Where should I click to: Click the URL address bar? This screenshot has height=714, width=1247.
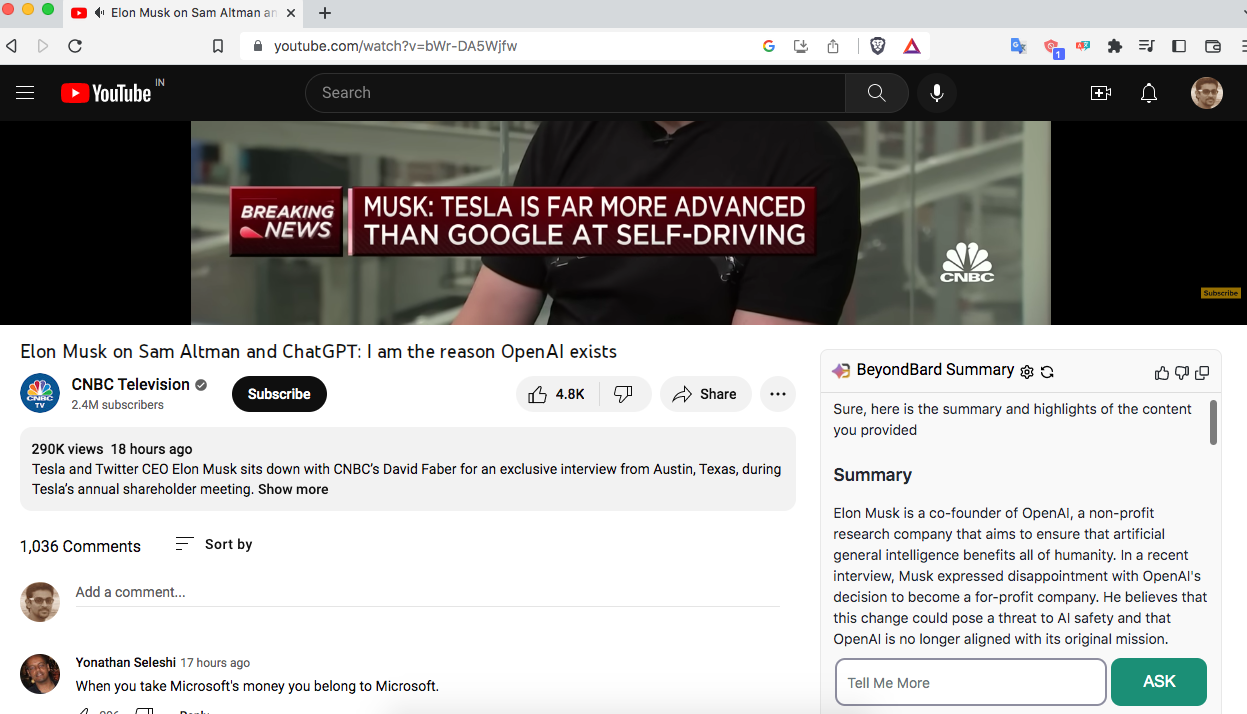pyautogui.click(x=500, y=46)
